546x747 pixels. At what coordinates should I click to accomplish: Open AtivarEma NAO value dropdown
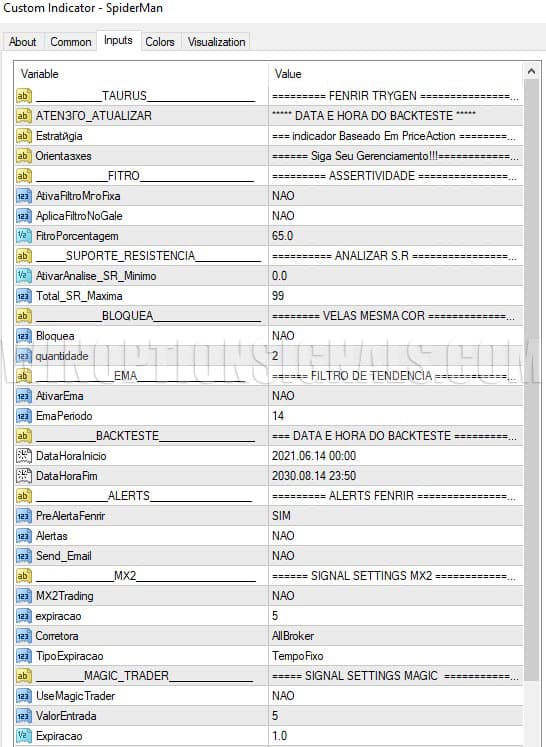click(x=396, y=396)
